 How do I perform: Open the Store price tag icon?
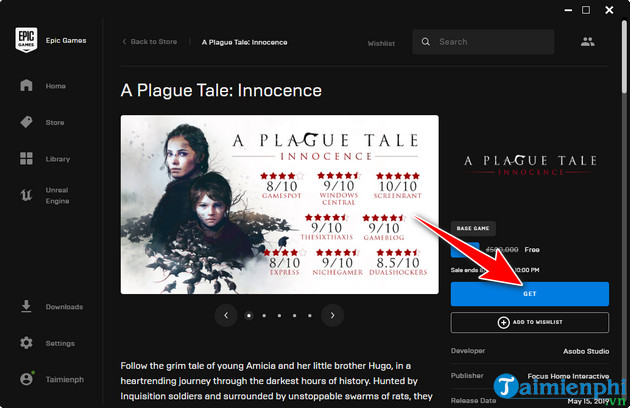(26, 122)
